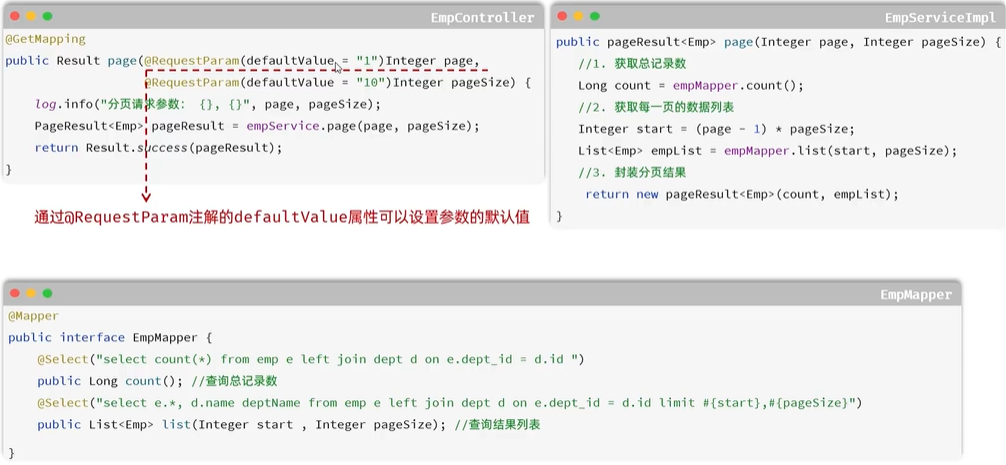Click 'empService.page(page, pageSize);' call
The image size is (1006, 465).
coord(363,126)
